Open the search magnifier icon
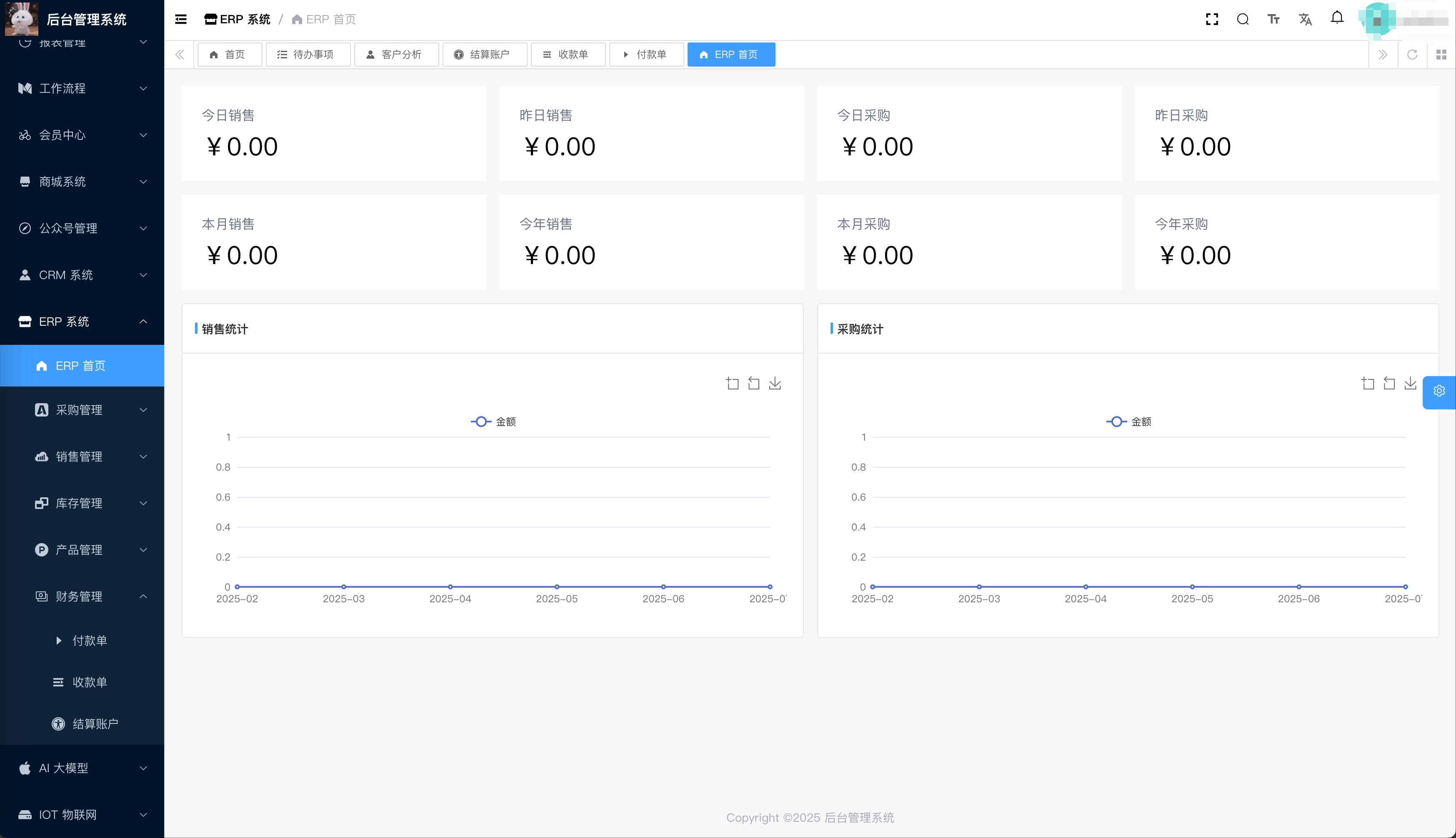The width and height of the screenshot is (1456, 838). point(1242,20)
